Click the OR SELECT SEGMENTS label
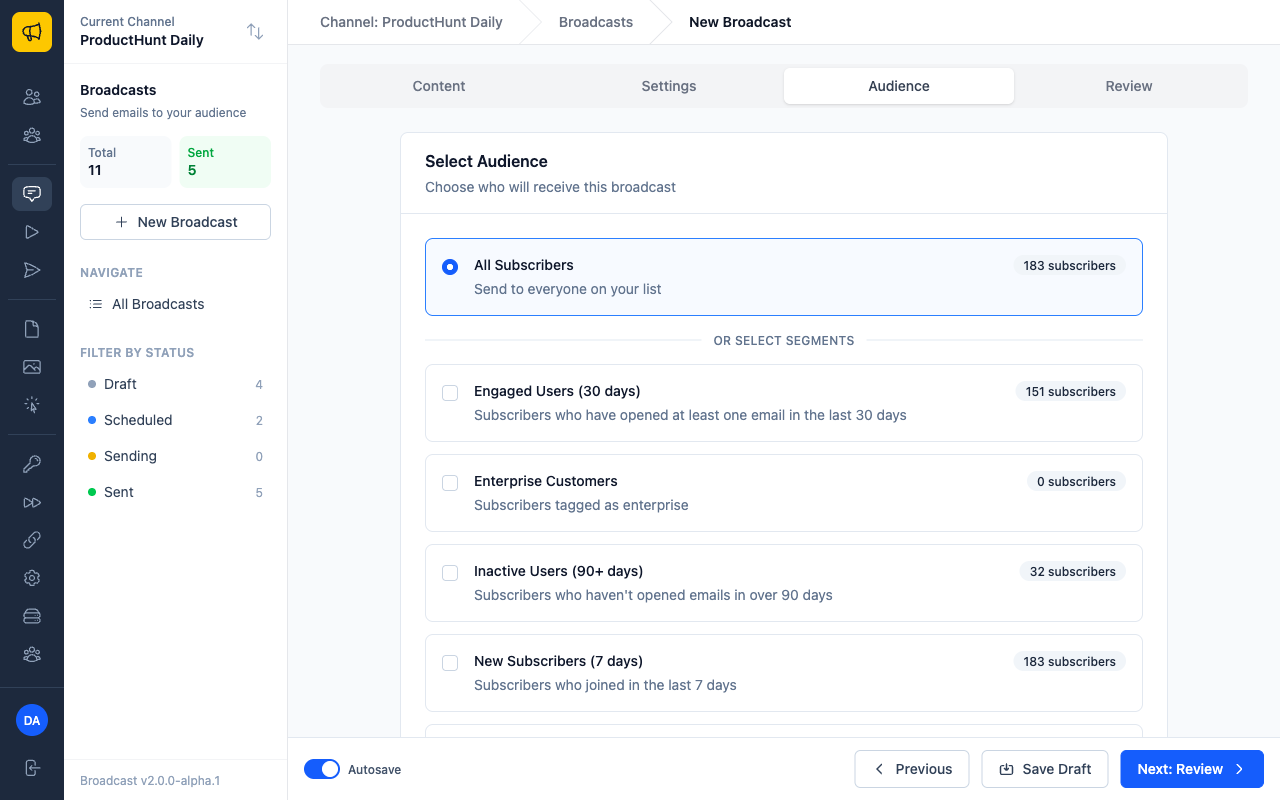Screen dimensions: 1280x800 tap(784, 341)
